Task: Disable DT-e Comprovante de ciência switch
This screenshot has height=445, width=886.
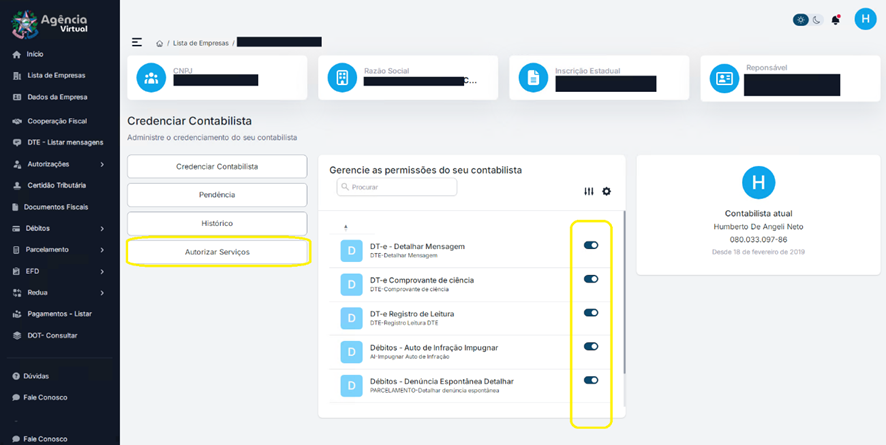Action: click(x=591, y=279)
